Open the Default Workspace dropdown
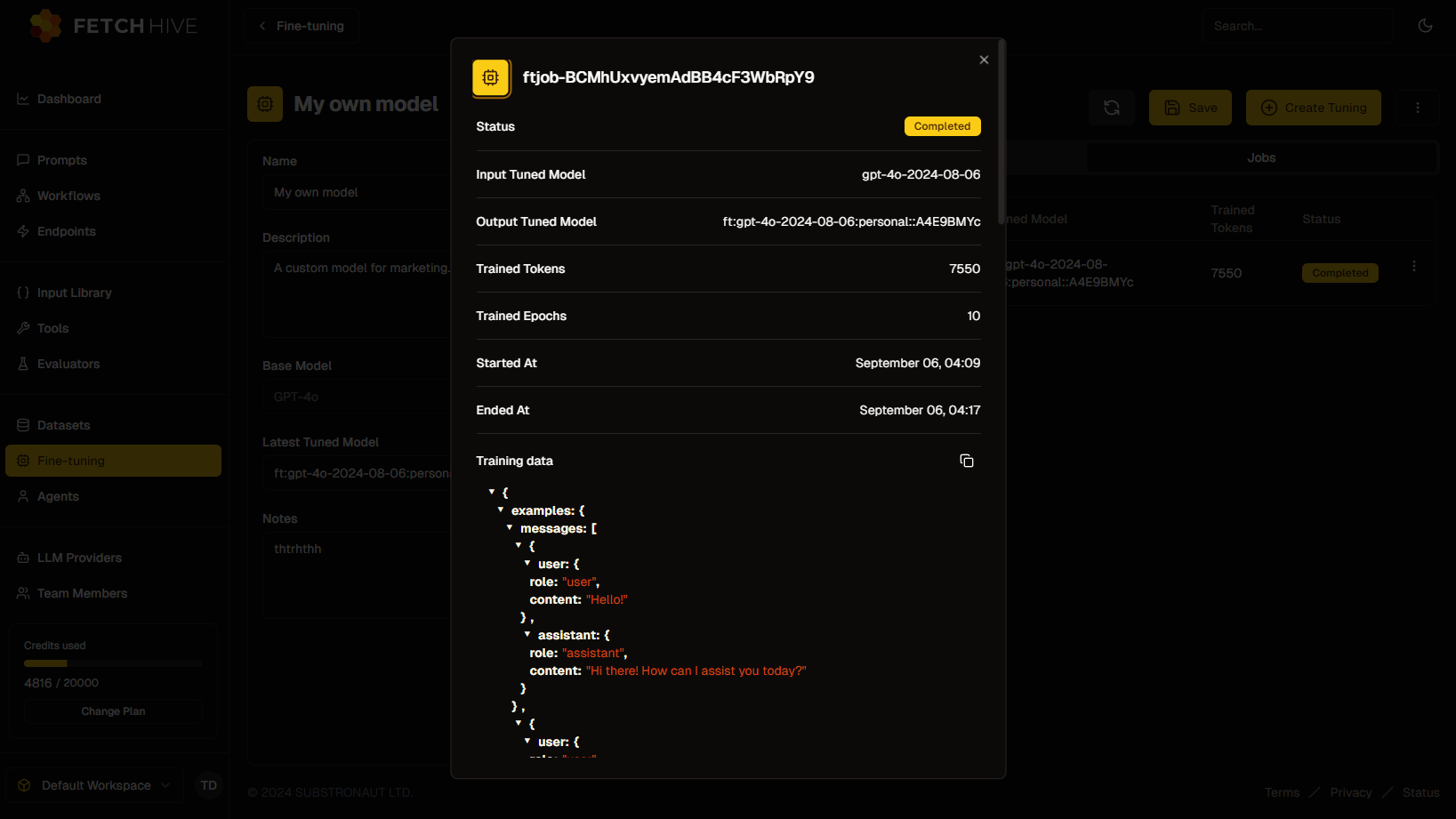 (x=95, y=785)
